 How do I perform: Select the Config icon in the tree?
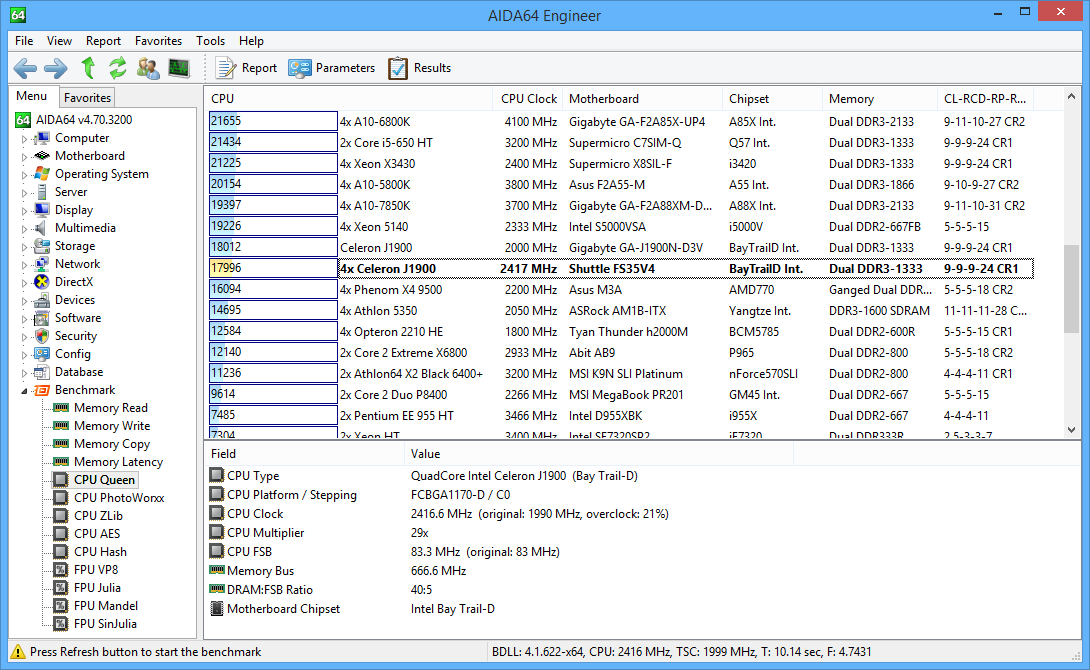tap(42, 354)
